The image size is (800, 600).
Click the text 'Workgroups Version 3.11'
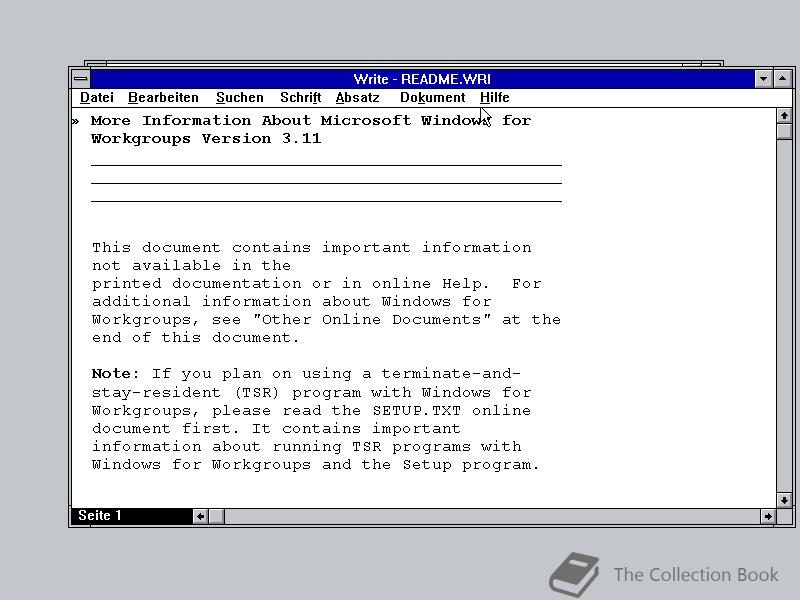(x=206, y=139)
